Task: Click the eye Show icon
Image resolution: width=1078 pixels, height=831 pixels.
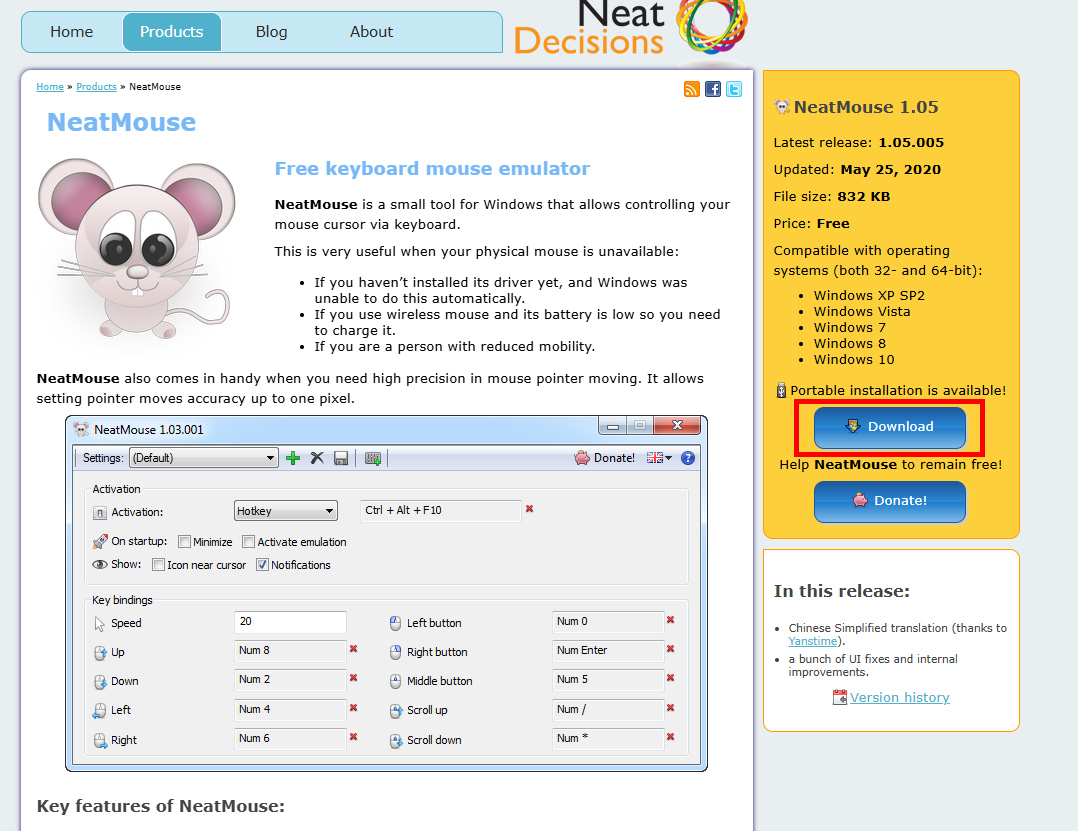Action: click(x=100, y=564)
